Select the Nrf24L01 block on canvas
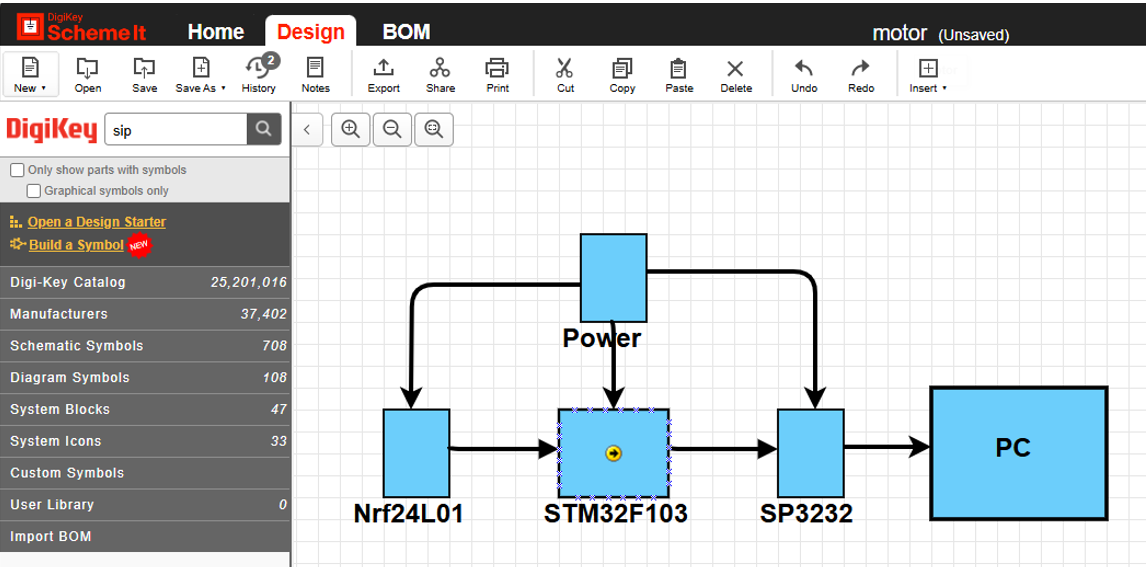The image size is (1146, 567). coord(417,453)
